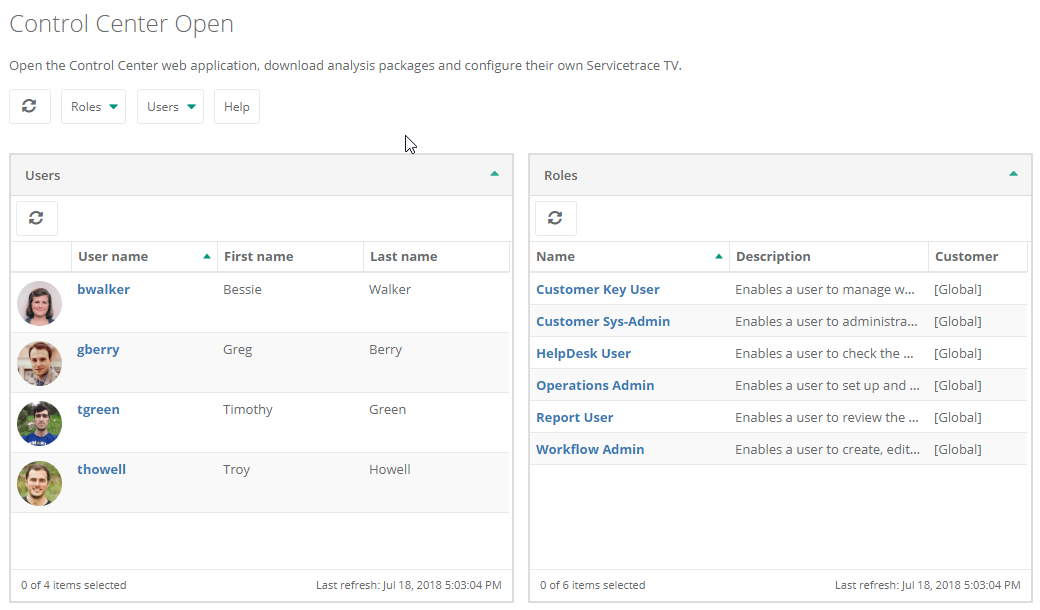This screenshot has width=1040, height=610.
Task: Click thowell's profile photo
Action: [x=40, y=483]
